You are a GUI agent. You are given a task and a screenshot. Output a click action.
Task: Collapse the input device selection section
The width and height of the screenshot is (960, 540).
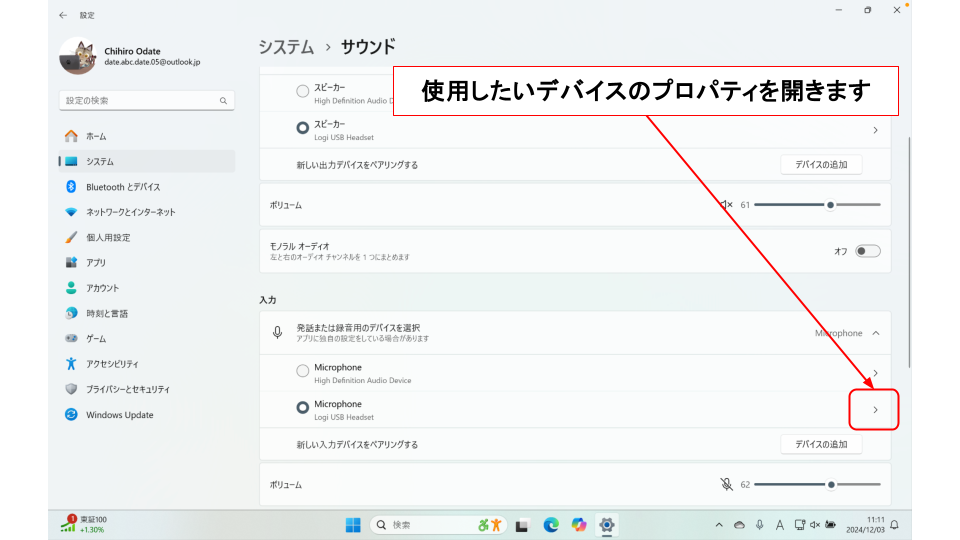click(x=876, y=333)
